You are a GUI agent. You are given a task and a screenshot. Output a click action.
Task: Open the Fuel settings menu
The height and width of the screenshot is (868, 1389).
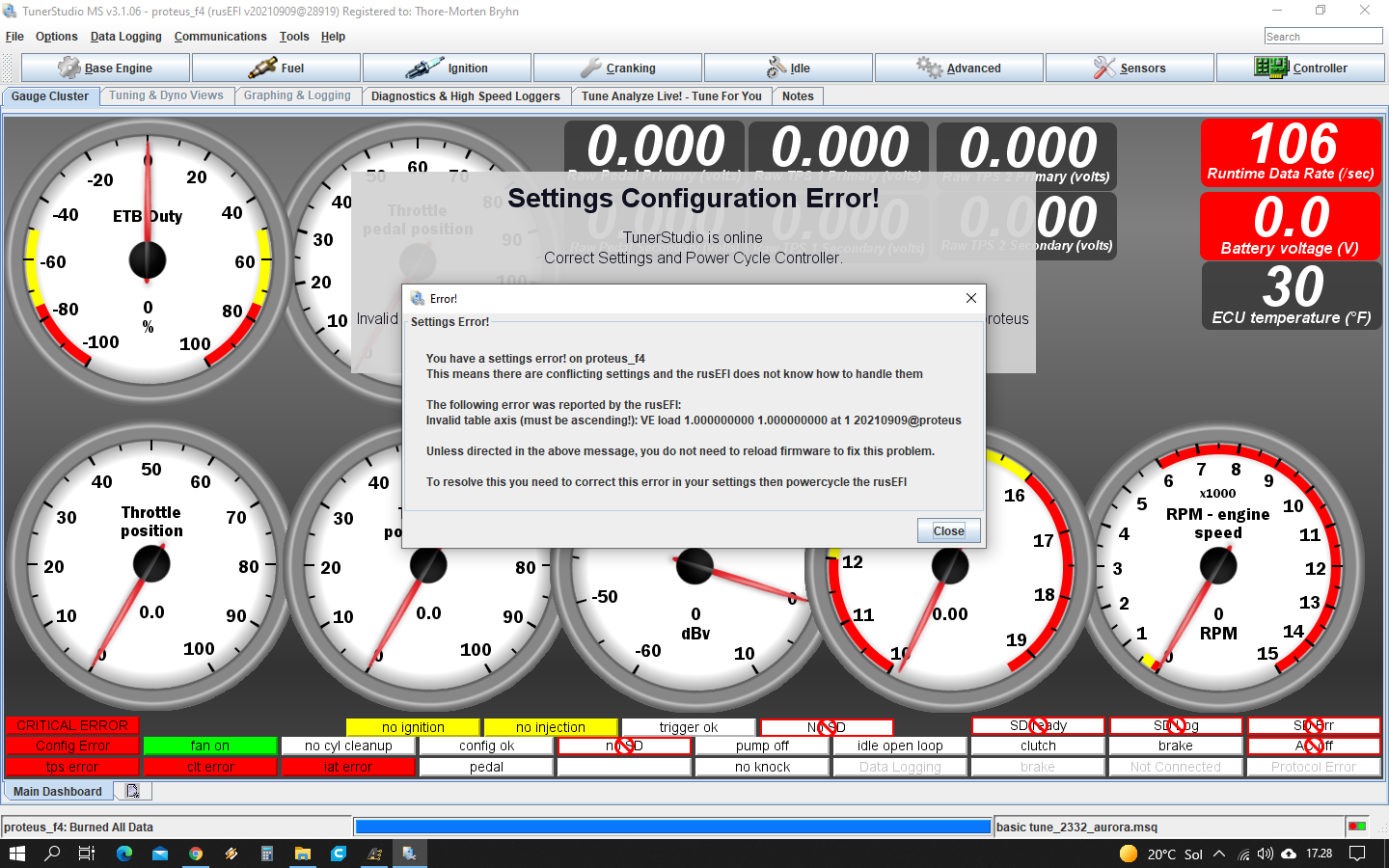coord(277,68)
